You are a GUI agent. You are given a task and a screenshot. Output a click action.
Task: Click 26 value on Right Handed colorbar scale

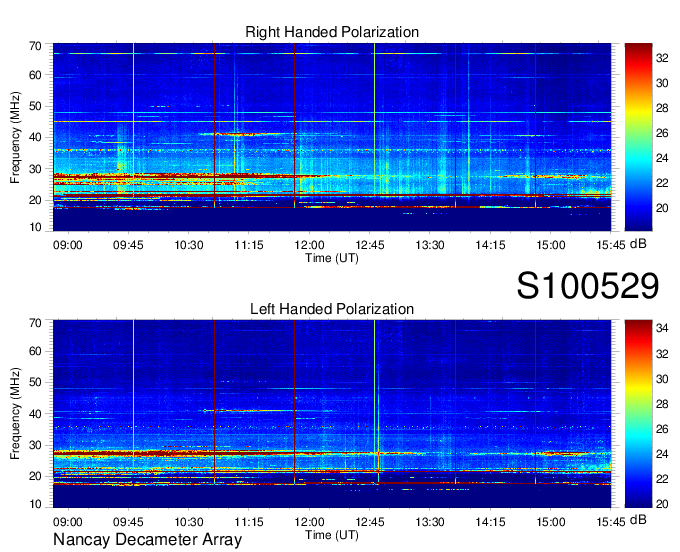coord(662,133)
